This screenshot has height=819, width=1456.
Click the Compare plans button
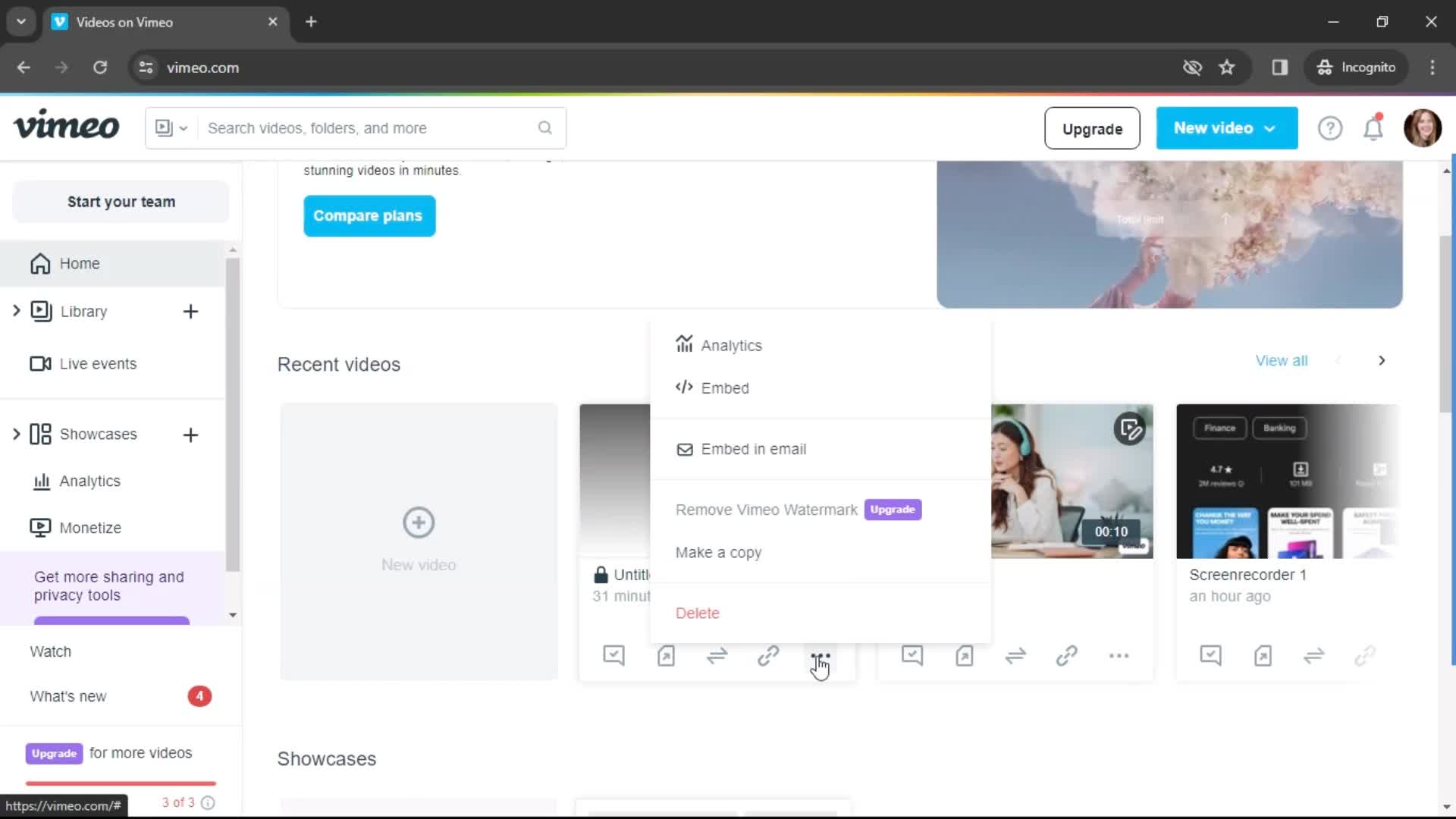[368, 215]
